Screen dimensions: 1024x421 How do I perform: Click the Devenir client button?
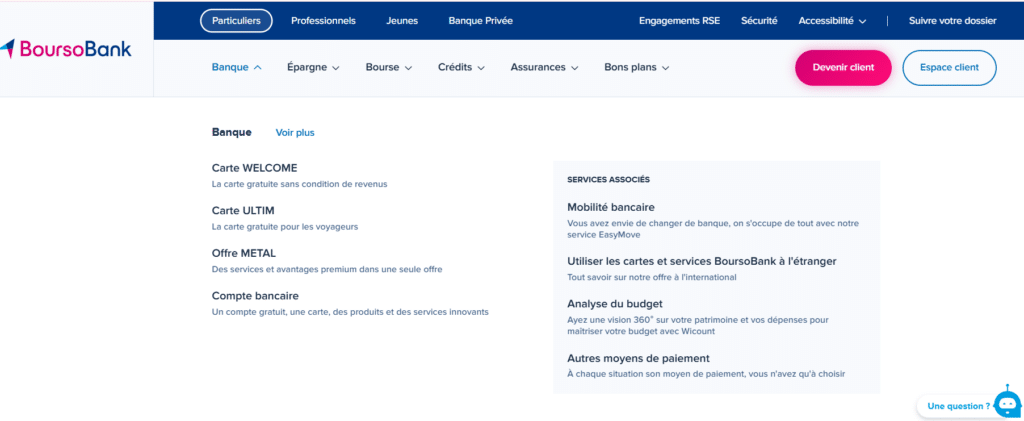(843, 68)
